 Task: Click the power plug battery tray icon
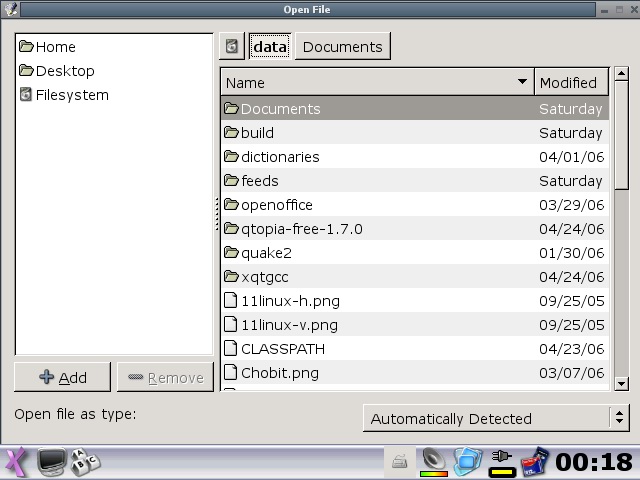tap(501, 461)
